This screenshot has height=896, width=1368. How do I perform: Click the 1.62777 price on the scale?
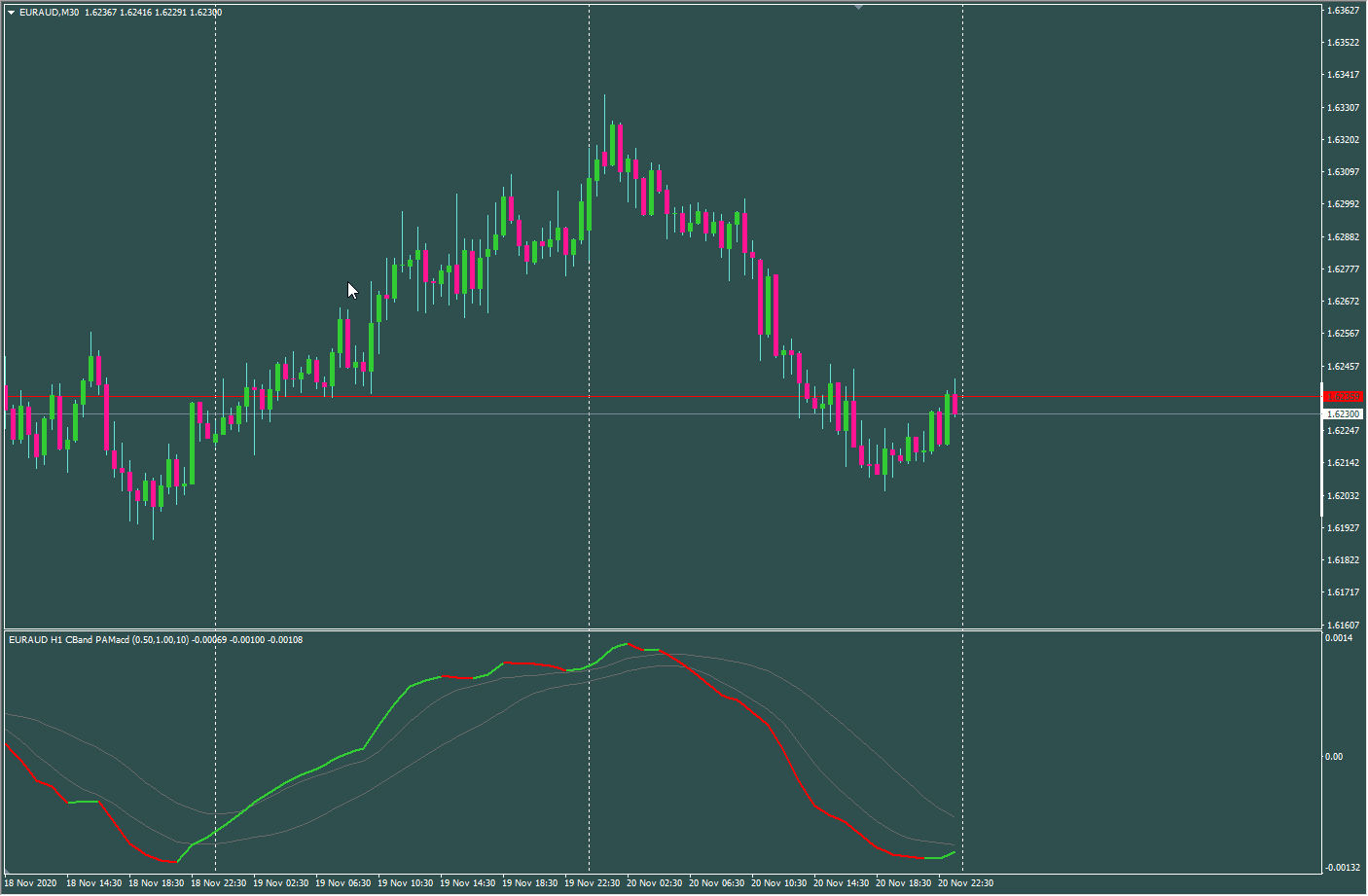click(1344, 269)
